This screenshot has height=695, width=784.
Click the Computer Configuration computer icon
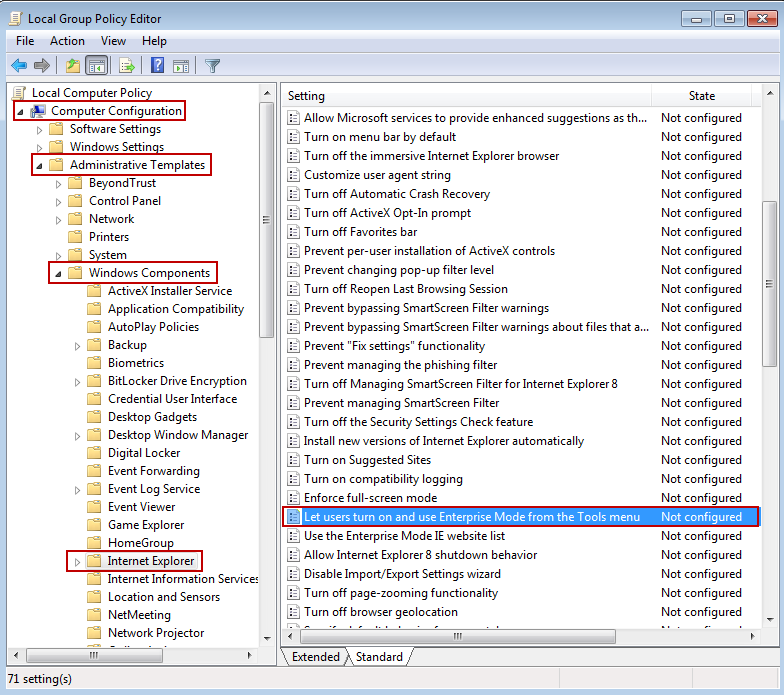(x=38, y=111)
